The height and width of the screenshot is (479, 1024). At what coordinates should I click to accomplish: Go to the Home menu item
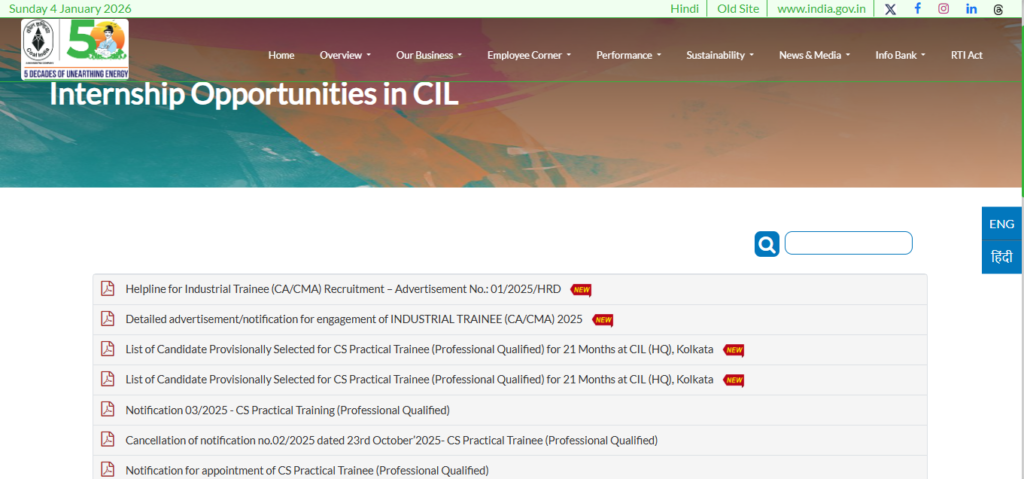(281, 55)
